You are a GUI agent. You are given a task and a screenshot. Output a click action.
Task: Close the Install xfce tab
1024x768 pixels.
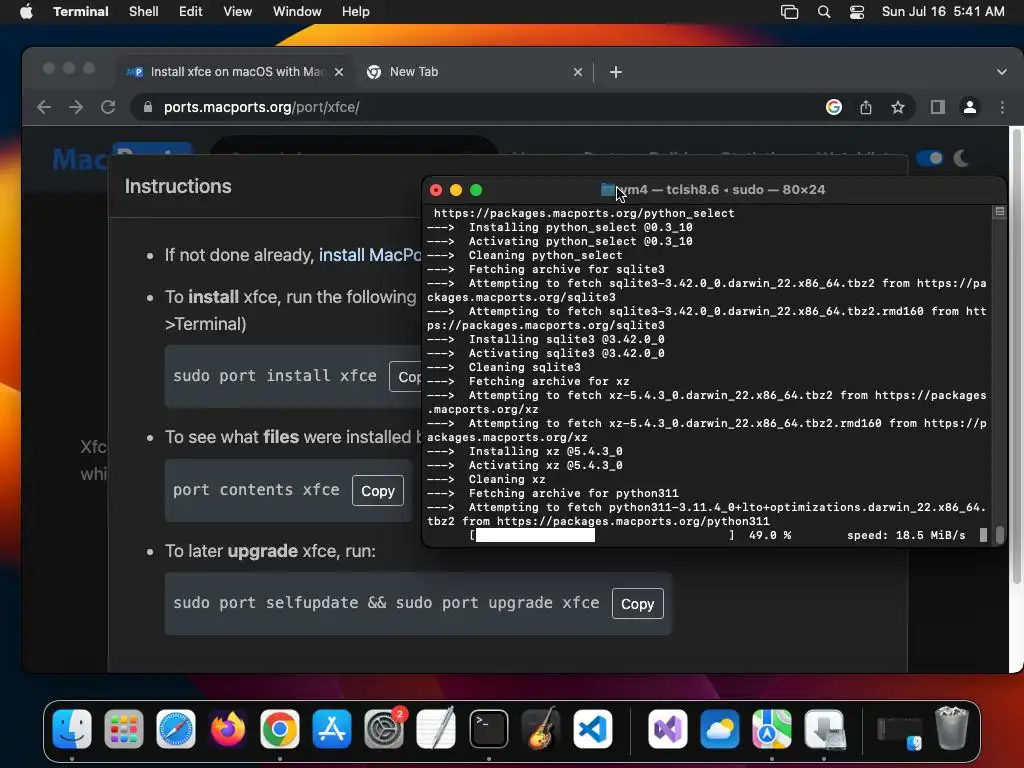(339, 72)
